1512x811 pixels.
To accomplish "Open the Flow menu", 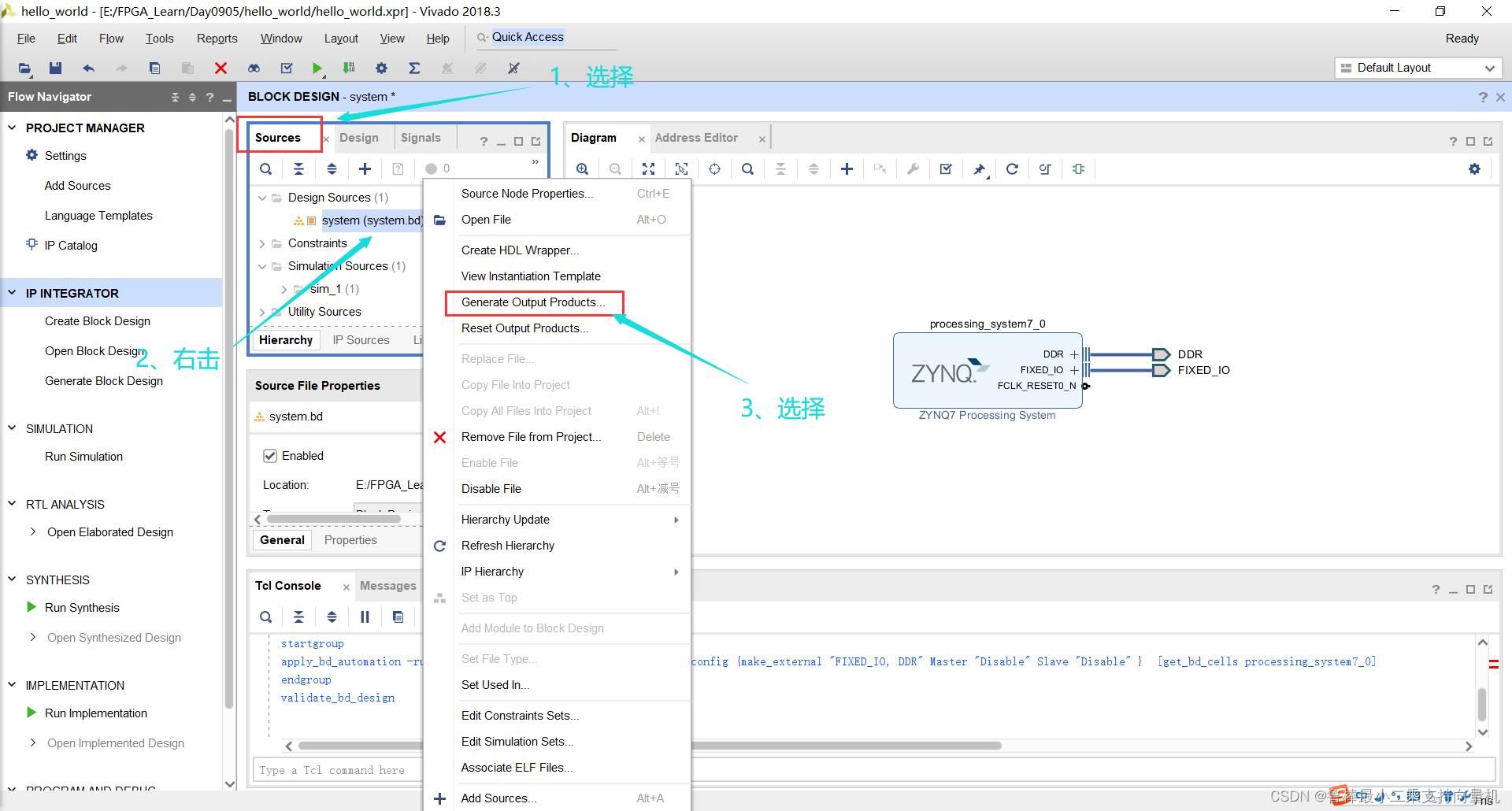I will click(111, 39).
